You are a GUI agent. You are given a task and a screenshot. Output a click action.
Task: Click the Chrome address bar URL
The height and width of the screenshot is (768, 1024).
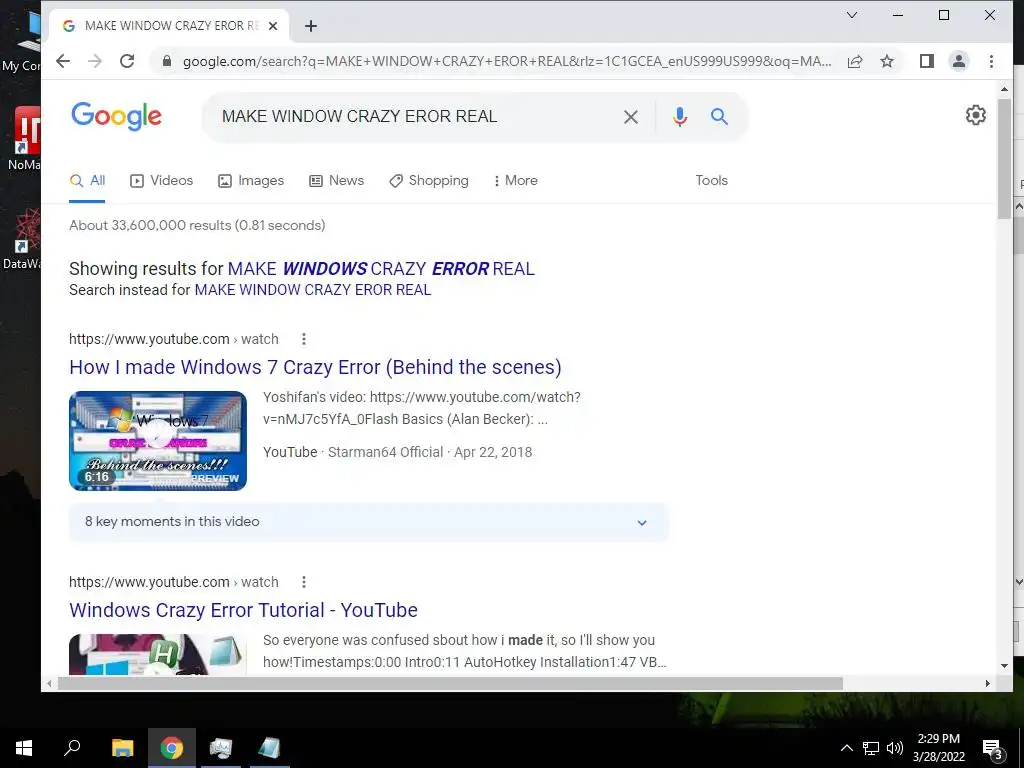tap(507, 61)
